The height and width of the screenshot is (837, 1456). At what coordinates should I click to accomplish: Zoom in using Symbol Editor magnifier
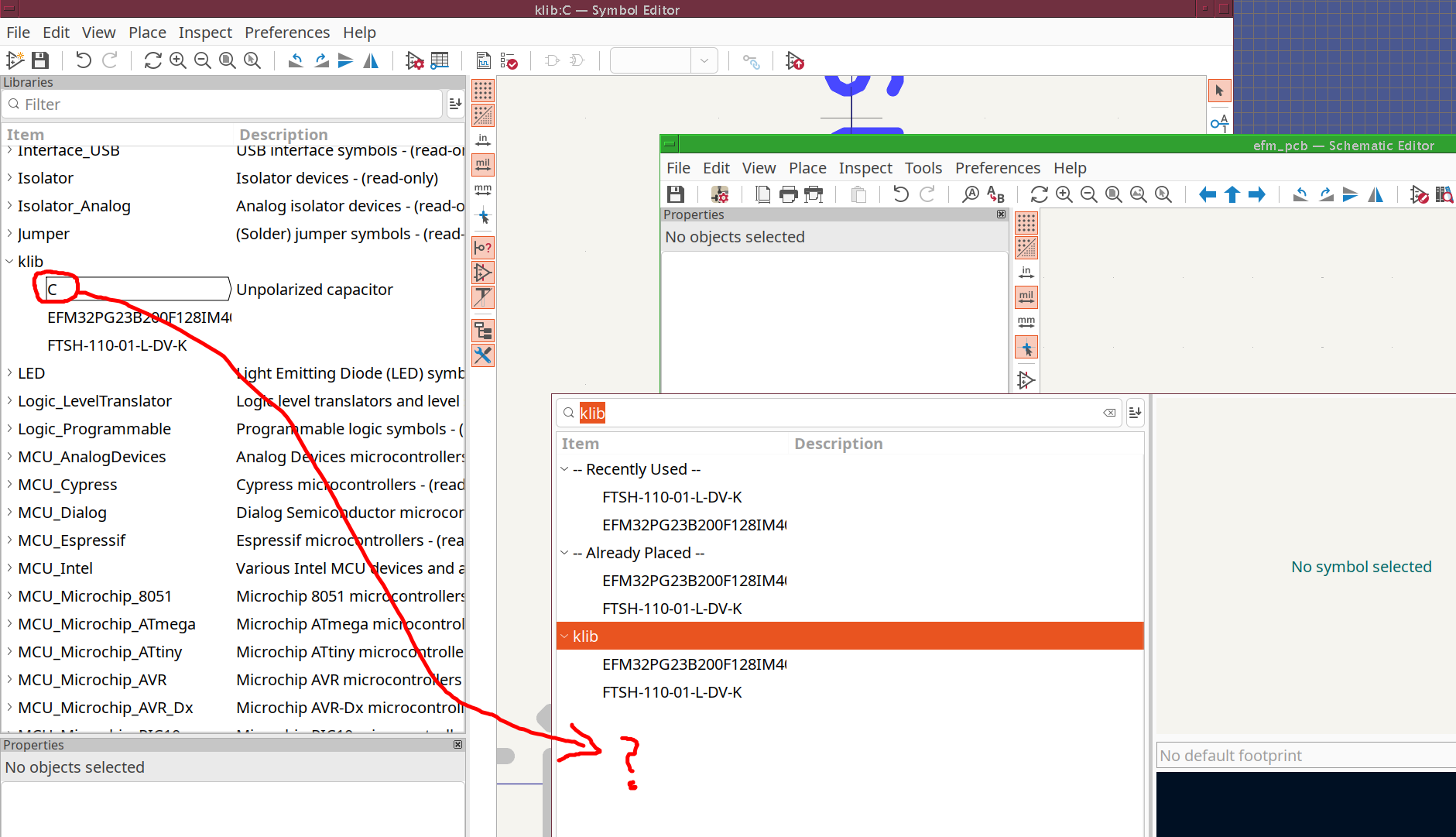178,60
